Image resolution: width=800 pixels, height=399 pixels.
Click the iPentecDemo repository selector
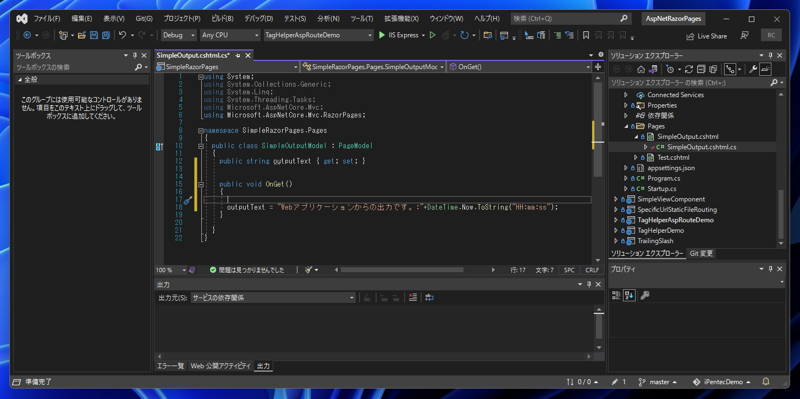point(721,382)
